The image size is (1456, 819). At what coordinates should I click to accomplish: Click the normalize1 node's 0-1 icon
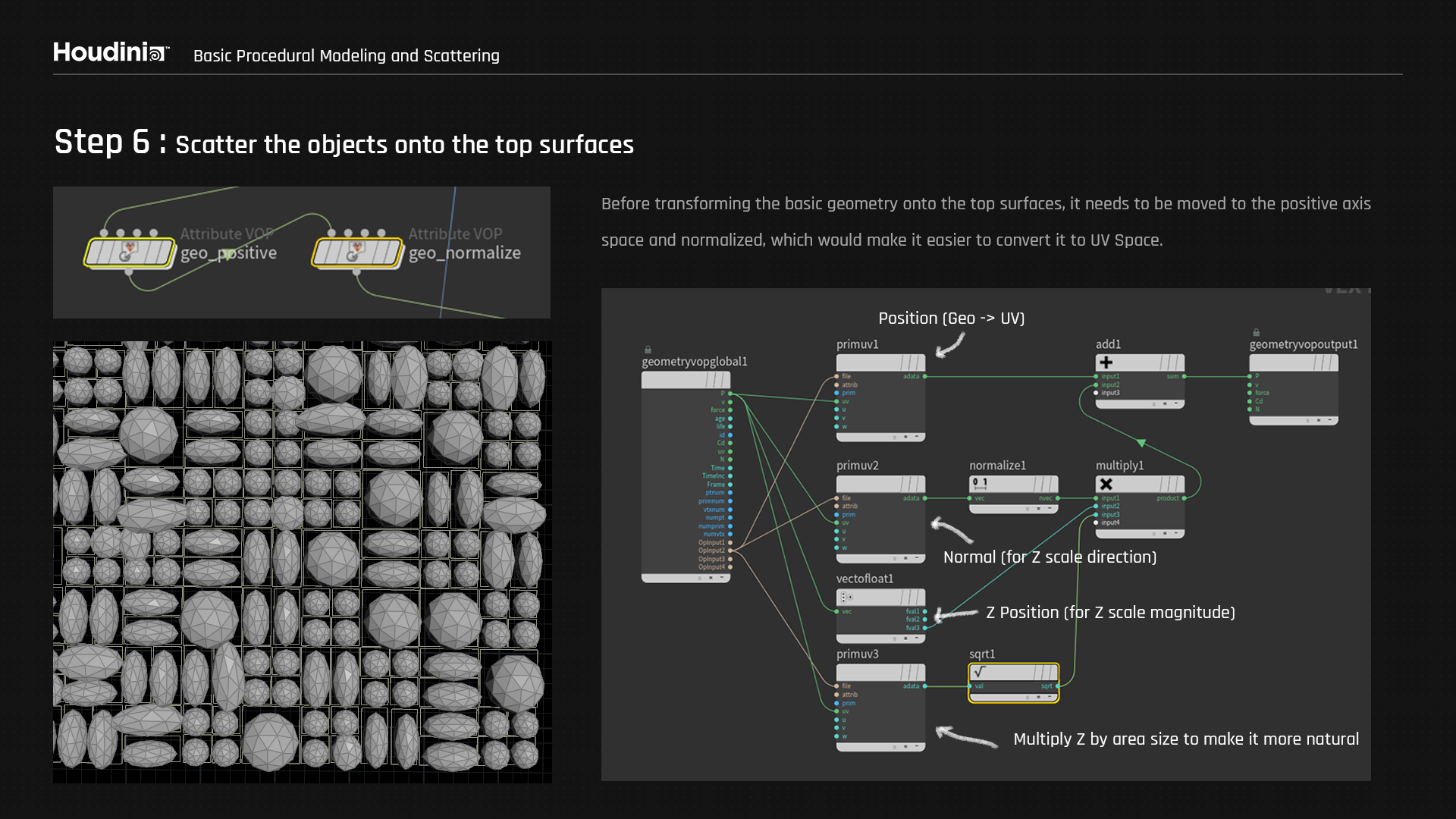pyautogui.click(x=980, y=482)
